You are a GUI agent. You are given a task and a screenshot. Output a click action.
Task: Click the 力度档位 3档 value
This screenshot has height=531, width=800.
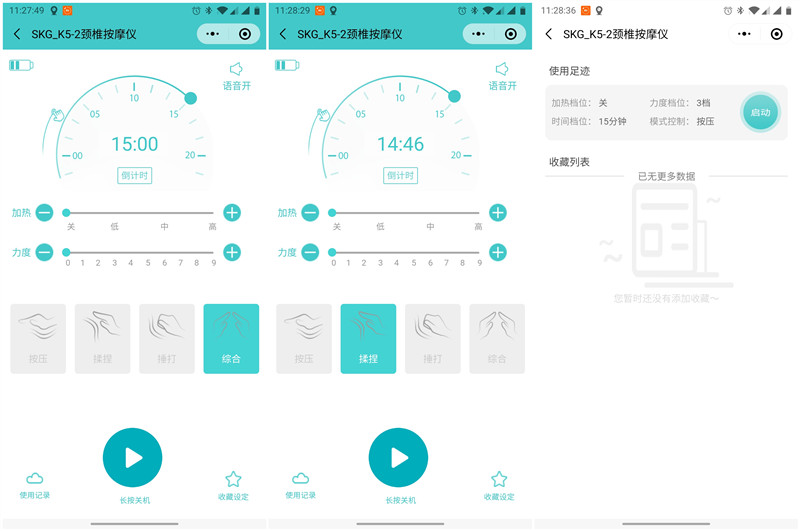pos(703,103)
